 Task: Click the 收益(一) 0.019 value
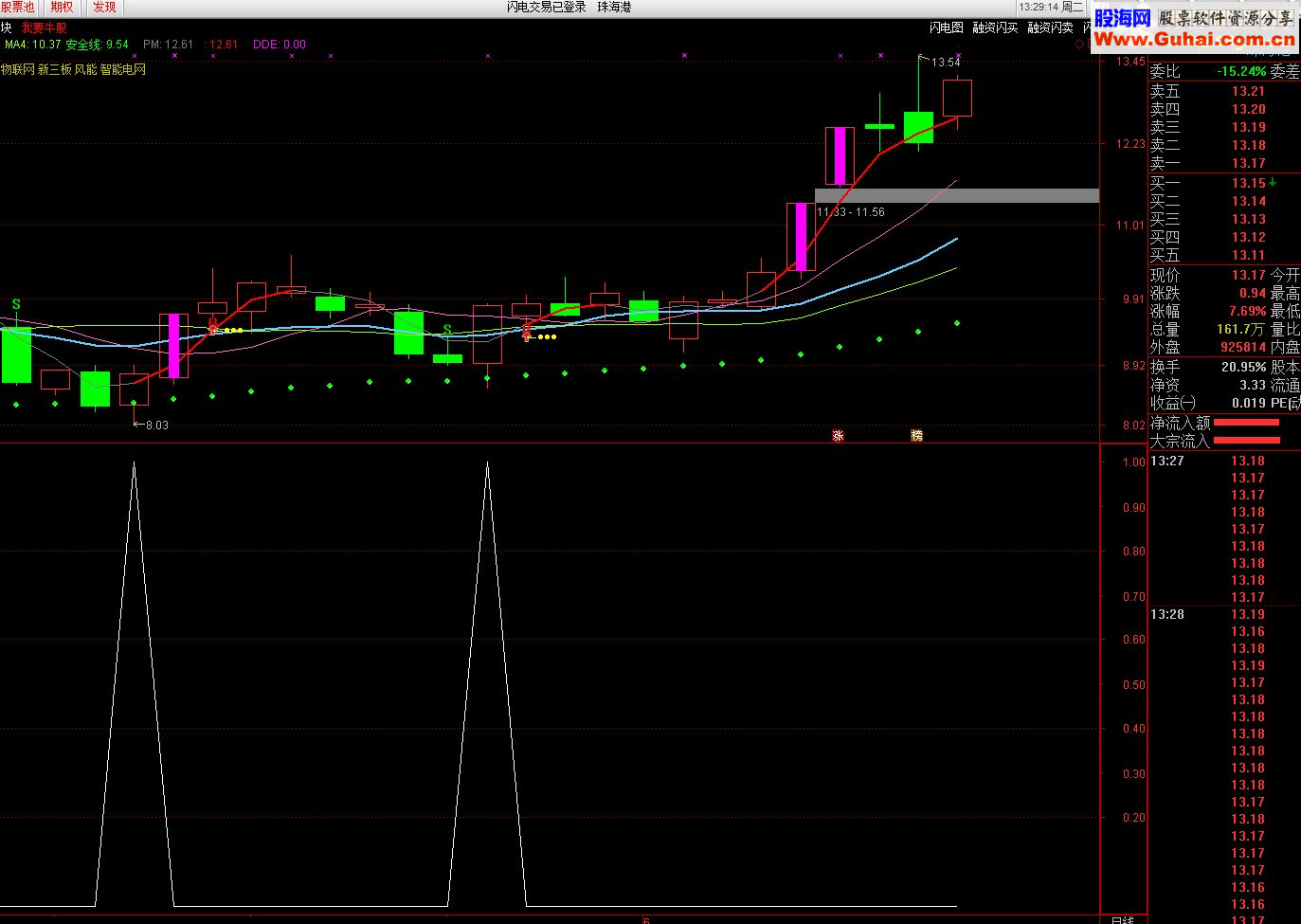[1249, 403]
